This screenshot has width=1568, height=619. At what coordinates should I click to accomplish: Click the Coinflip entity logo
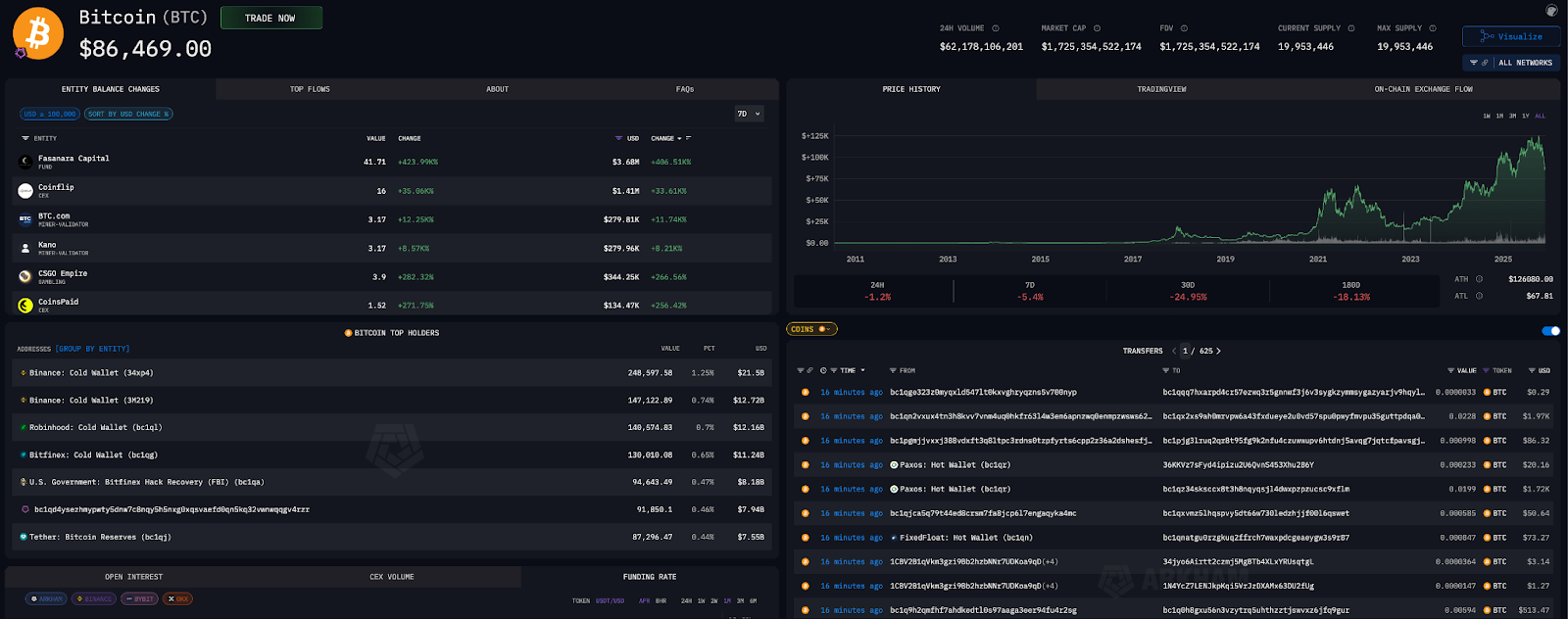[x=25, y=191]
